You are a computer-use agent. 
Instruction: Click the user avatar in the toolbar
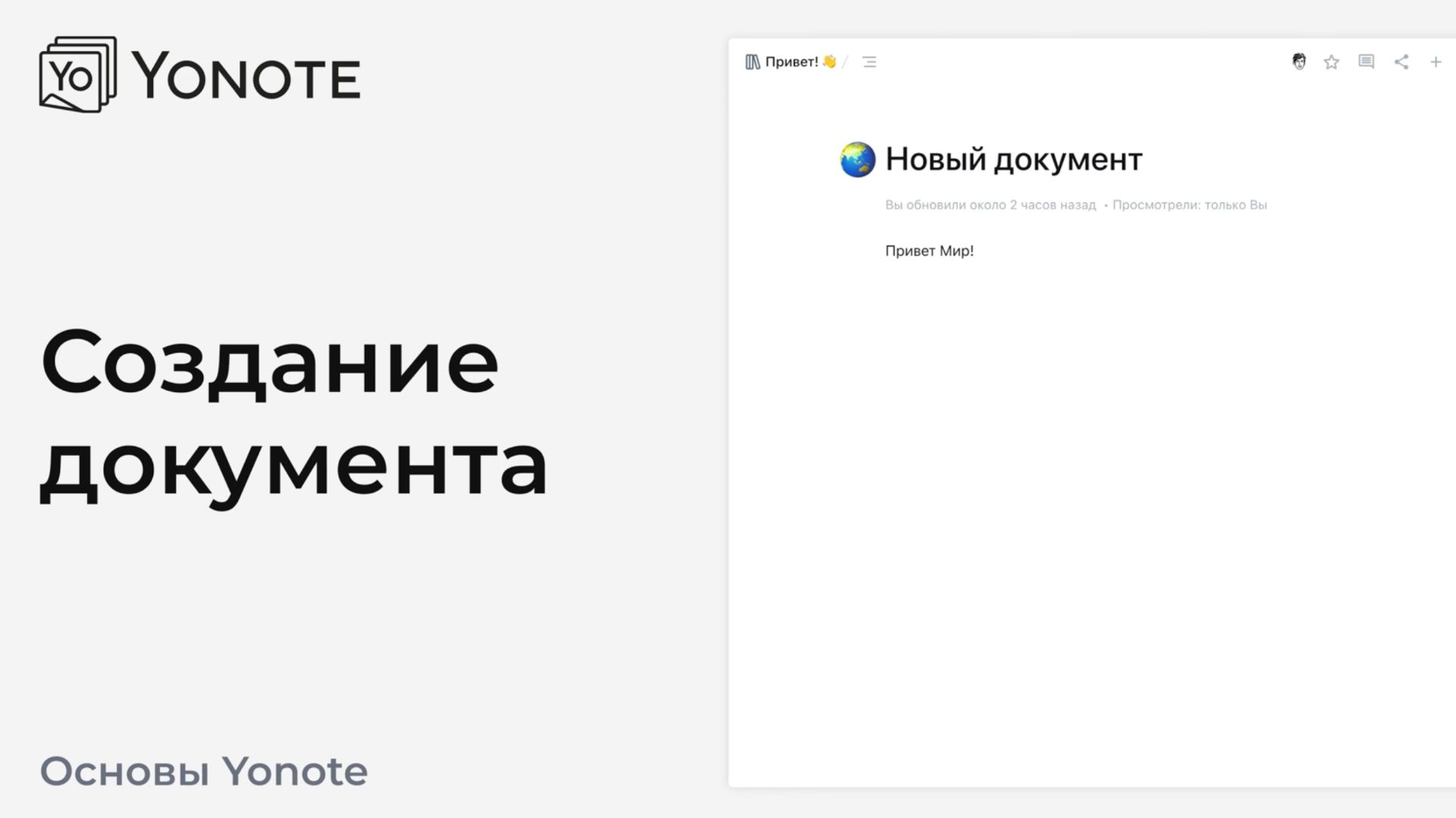1299,61
